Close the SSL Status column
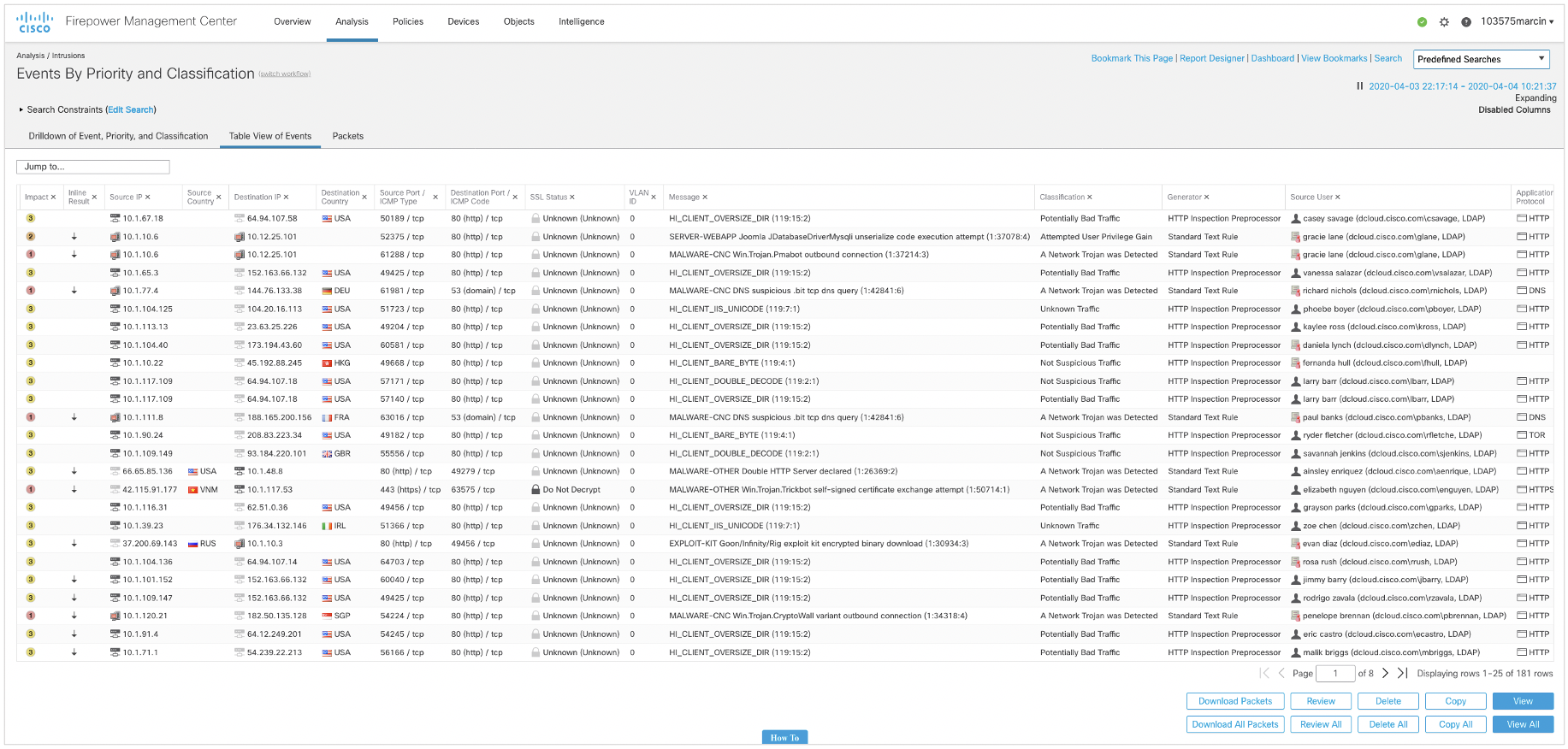Screen dimensions: 1568x749 [572, 198]
